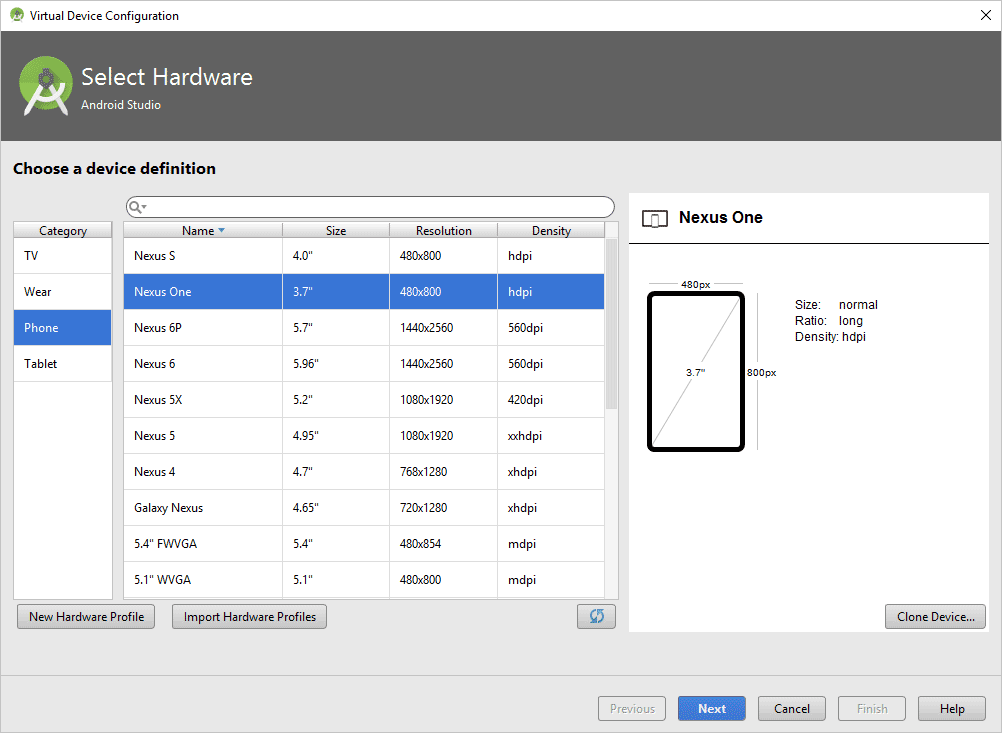
Task: Pick the Galaxy Nexus device
Action: click(363, 508)
